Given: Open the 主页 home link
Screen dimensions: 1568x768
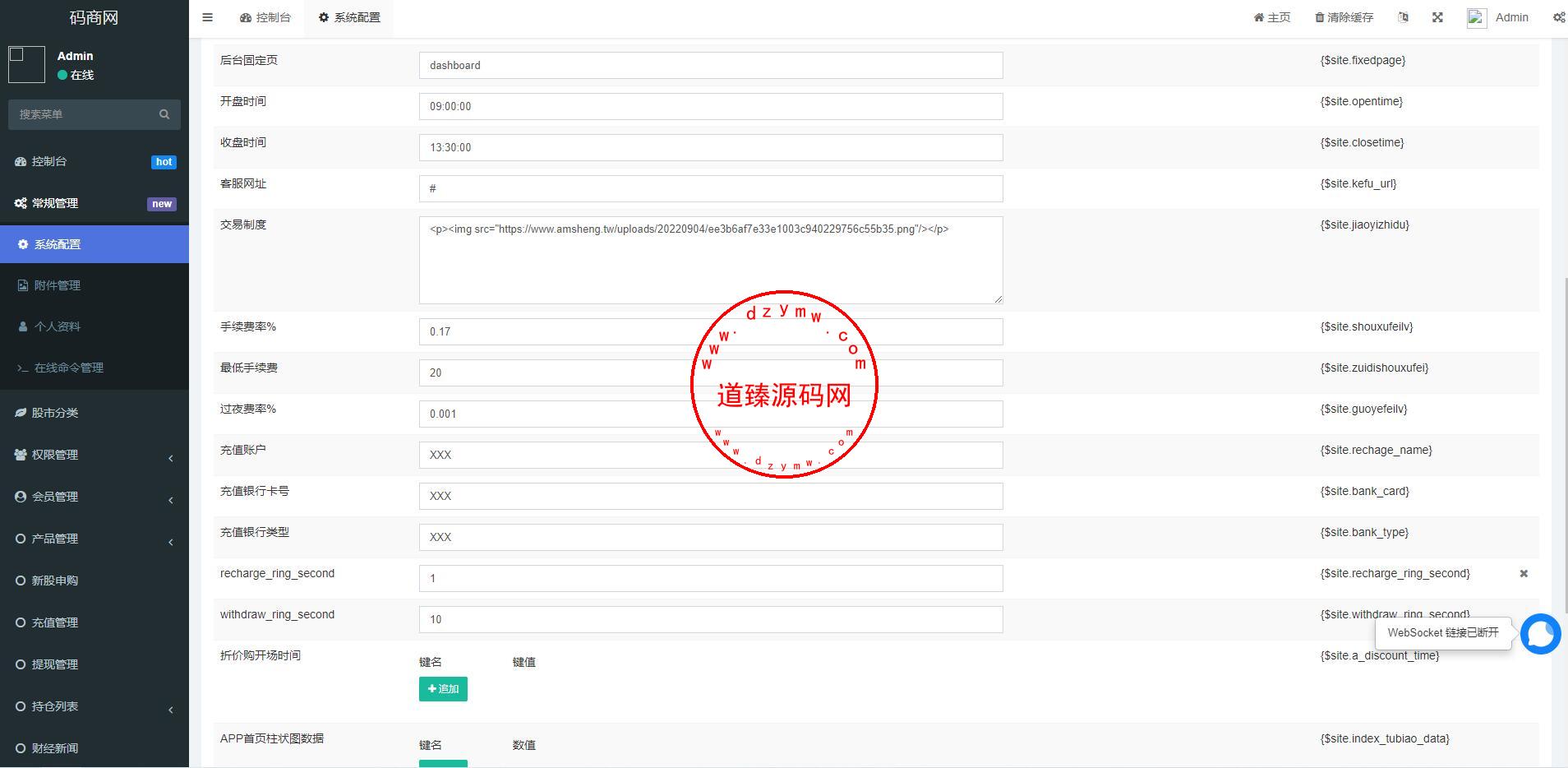Looking at the screenshot, I should tap(1271, 17).
